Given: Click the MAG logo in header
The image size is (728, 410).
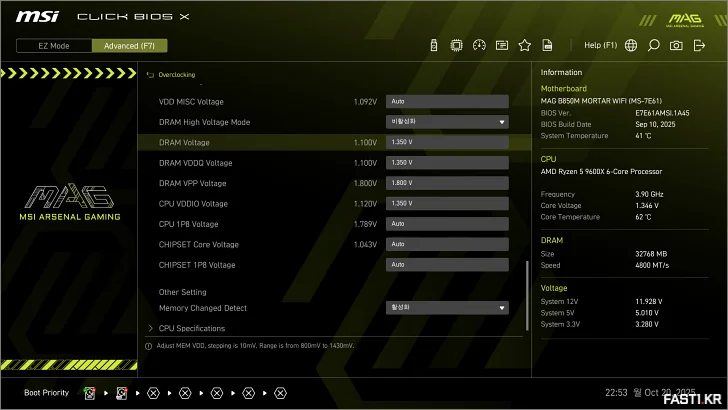Looking at the screenshot, I should pyautogui.click(x=685, y=20).
